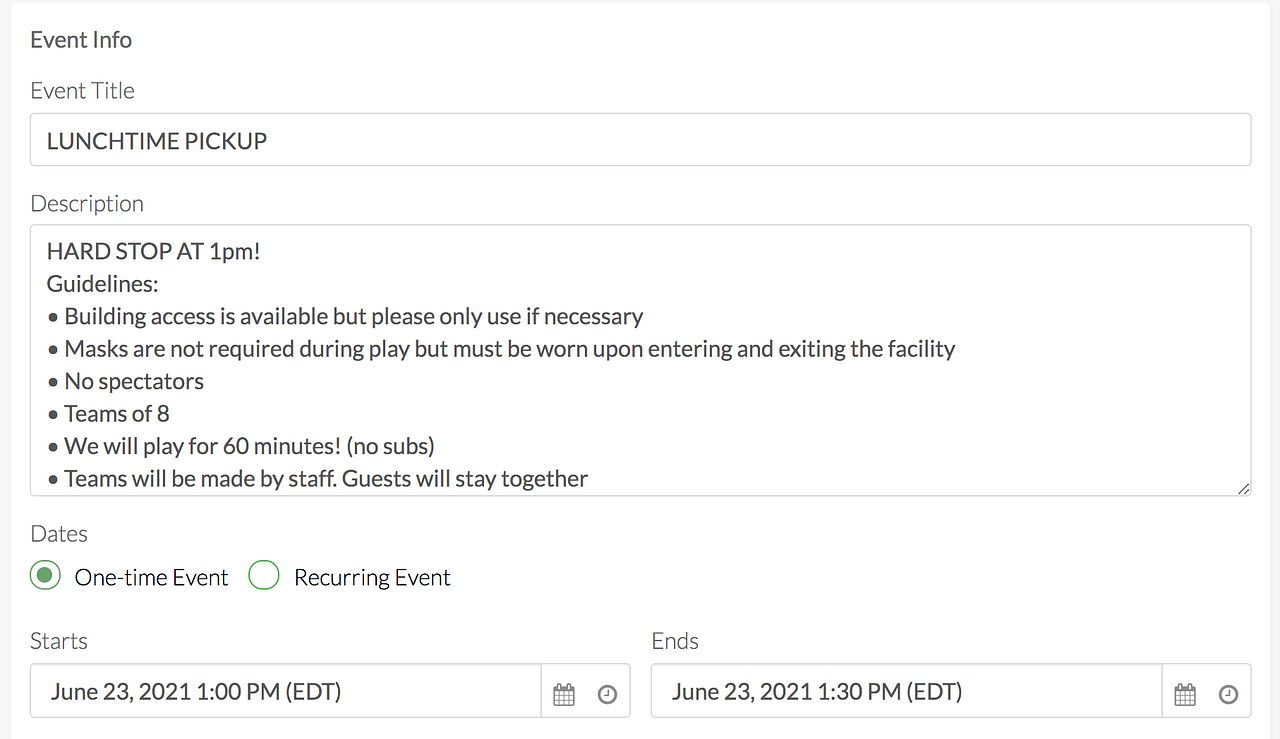Screen dimensions: 1280x739
Task: Place cursor on "HARD STOP AT 1pm!" line
Action: 154,251
